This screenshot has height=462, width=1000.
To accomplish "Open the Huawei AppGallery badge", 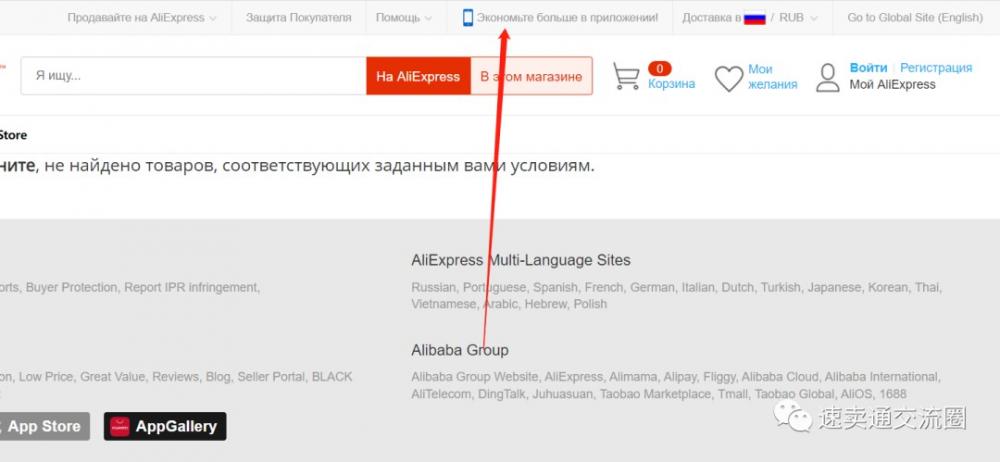I will (165, 426).
